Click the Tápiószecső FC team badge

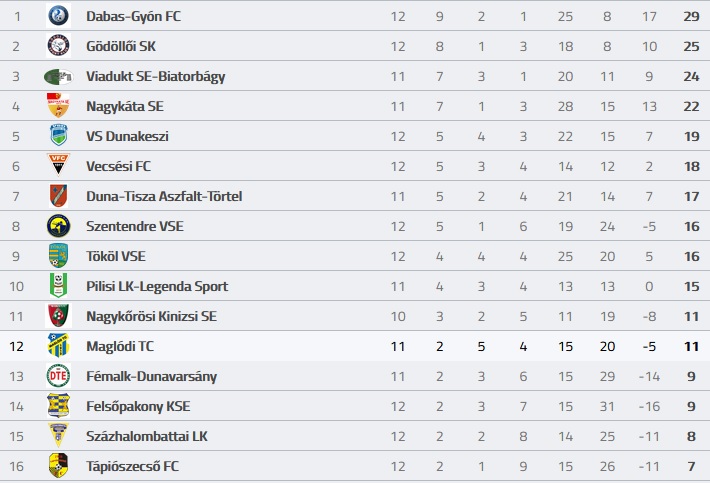click(58, 465)
